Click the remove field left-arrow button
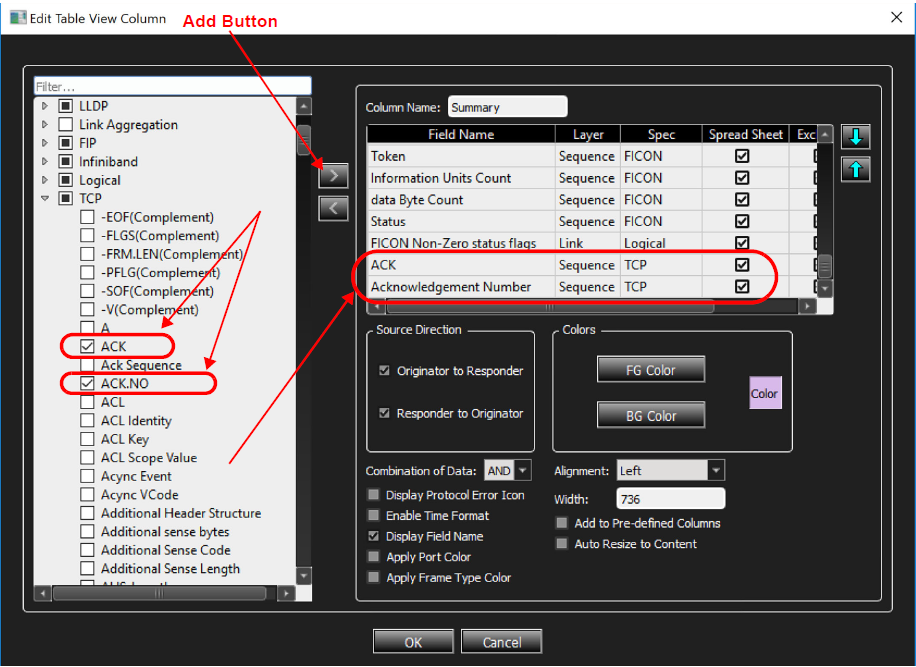This screenshot has width=916, height=667. 334,209
